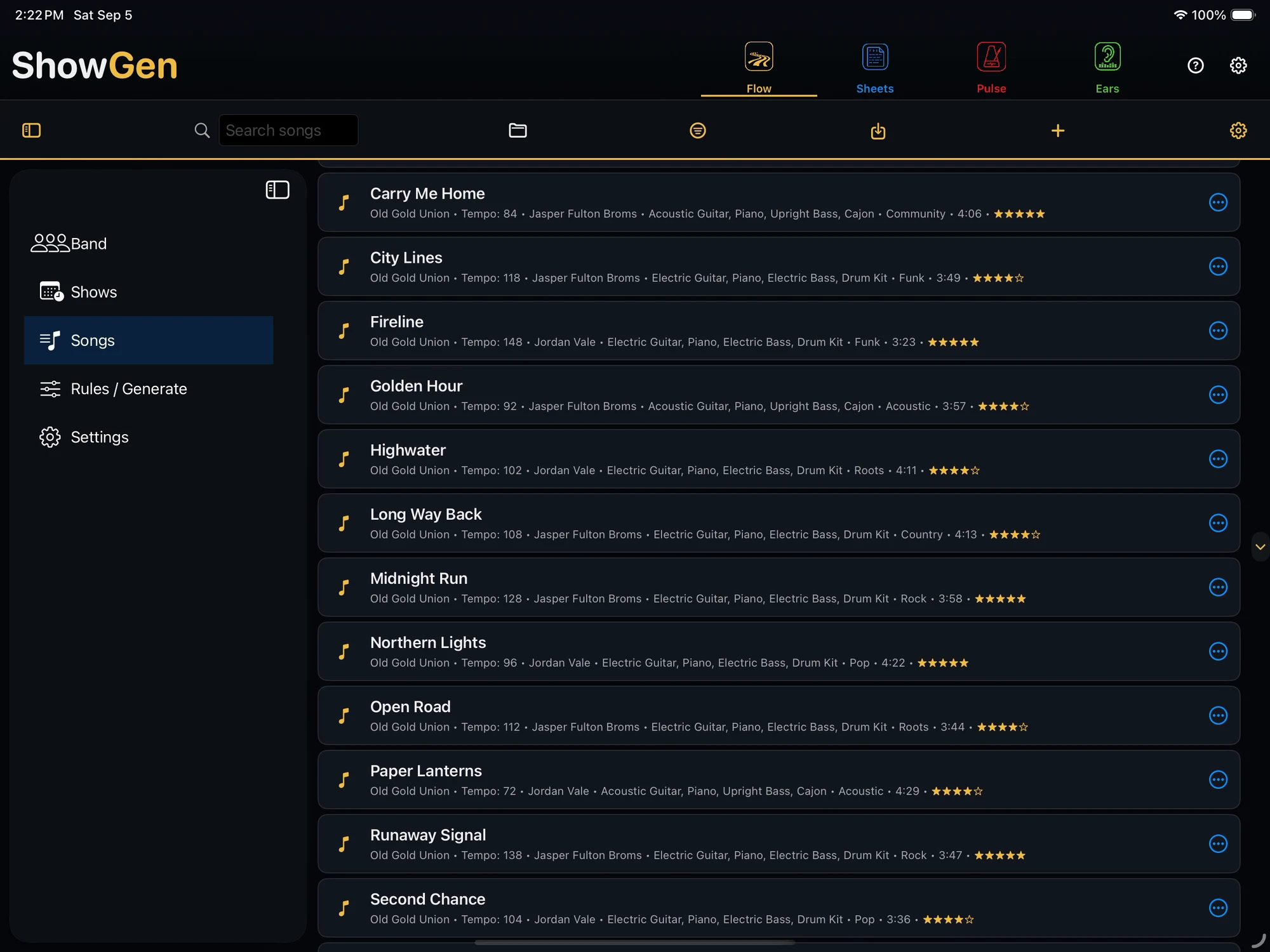Viewport: 1270px width, 952px height.
Task: Click the ShowGen logo
Action: tap(95, 65)
